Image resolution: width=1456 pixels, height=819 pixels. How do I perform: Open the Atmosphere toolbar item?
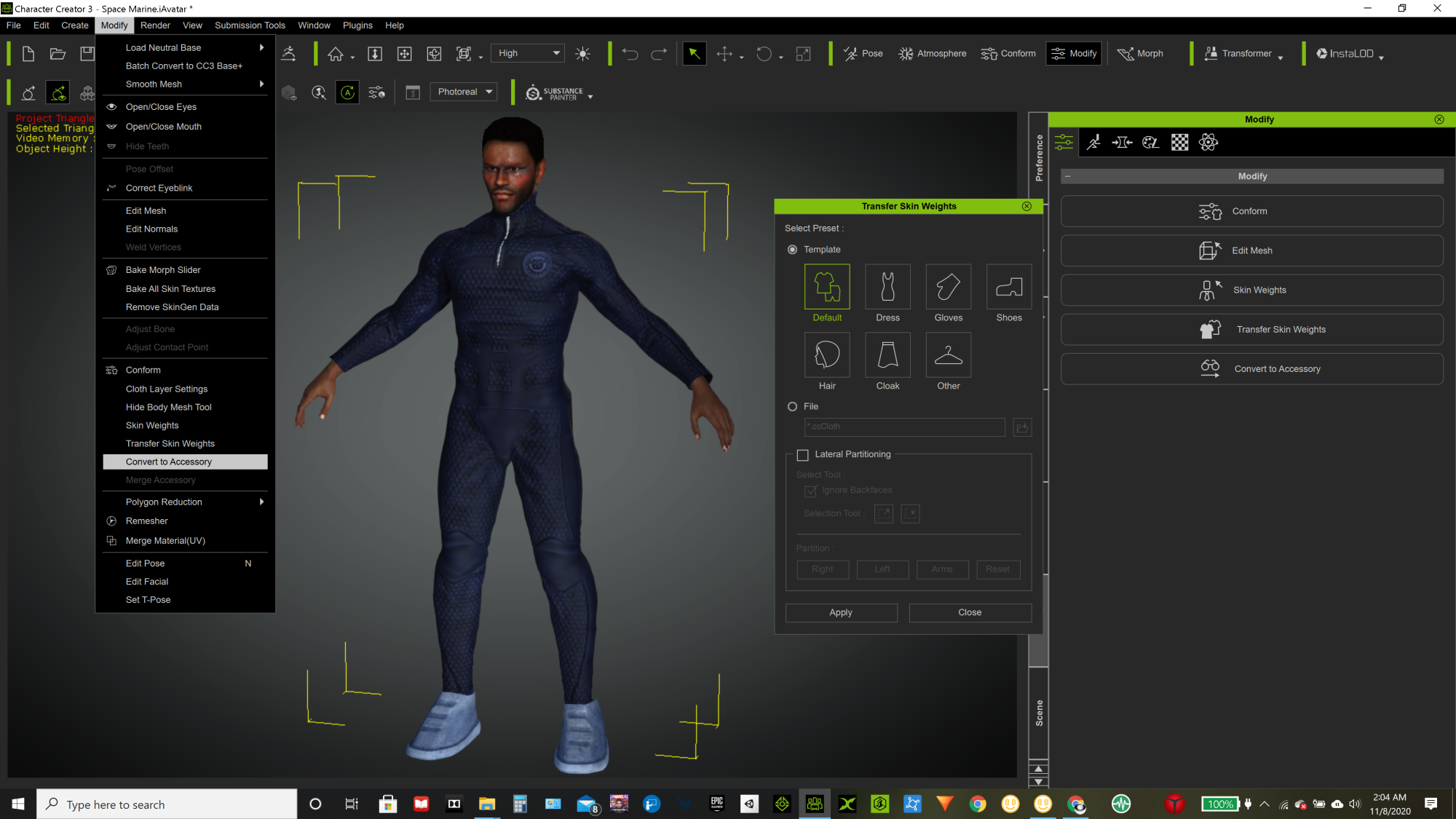933,54
